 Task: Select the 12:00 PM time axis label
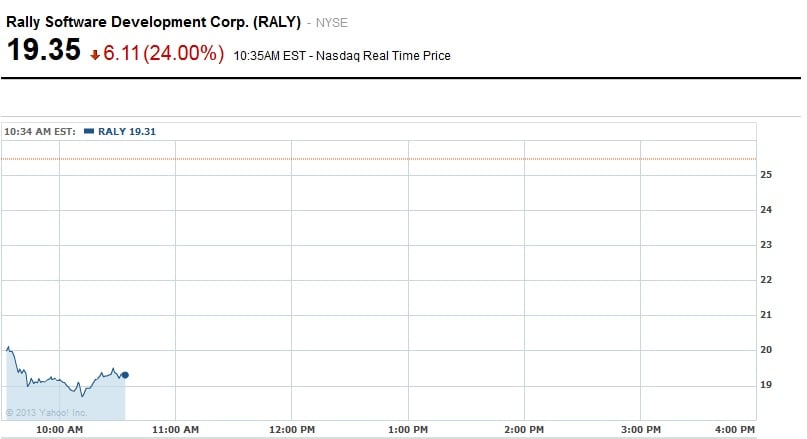292,429
